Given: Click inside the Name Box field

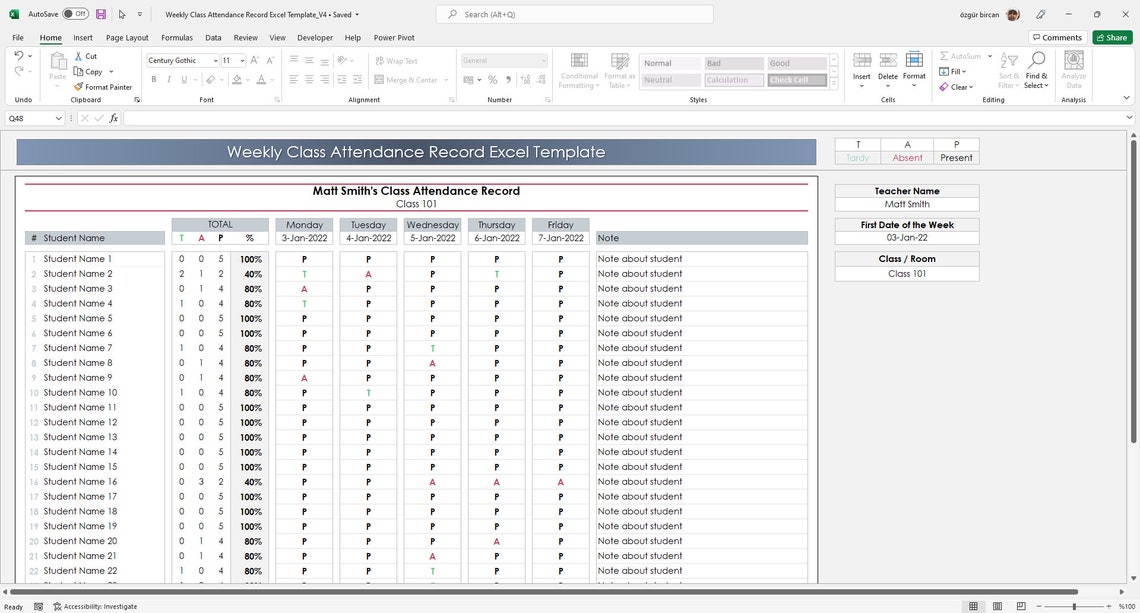Looking at the screenshot, I should (30, 118).
